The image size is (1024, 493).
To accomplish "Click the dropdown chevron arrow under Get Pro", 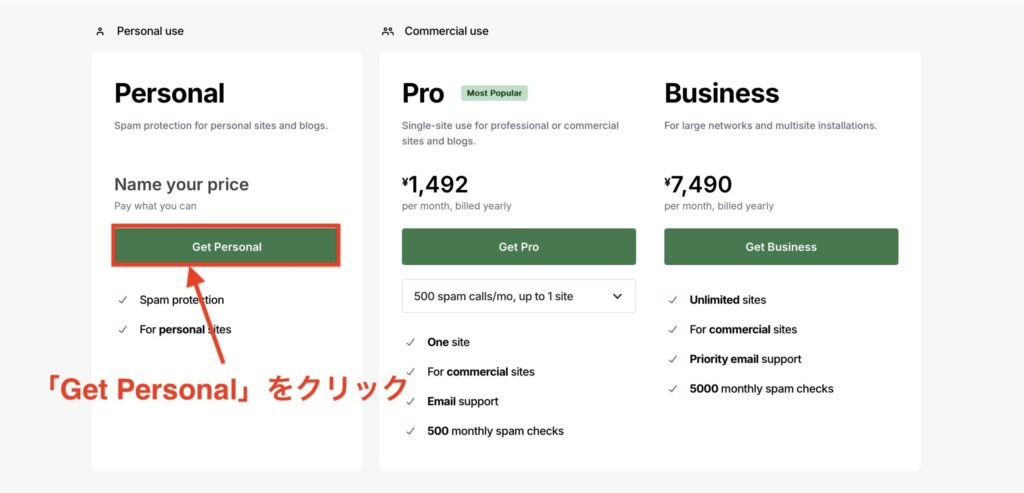I will 617,296.
